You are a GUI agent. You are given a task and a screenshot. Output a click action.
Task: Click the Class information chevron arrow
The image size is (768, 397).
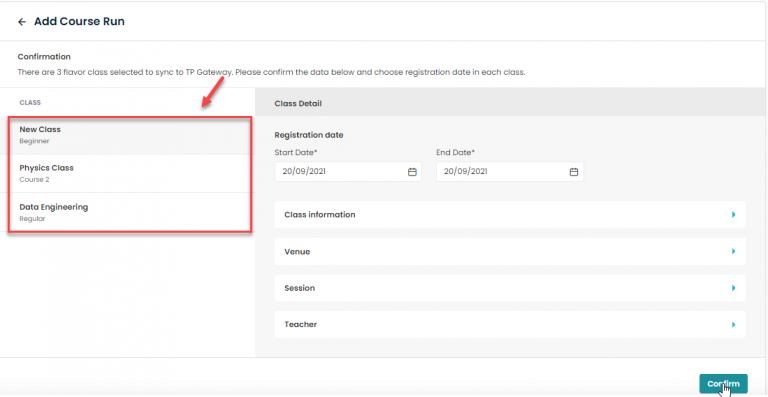[x=733, y=214]
